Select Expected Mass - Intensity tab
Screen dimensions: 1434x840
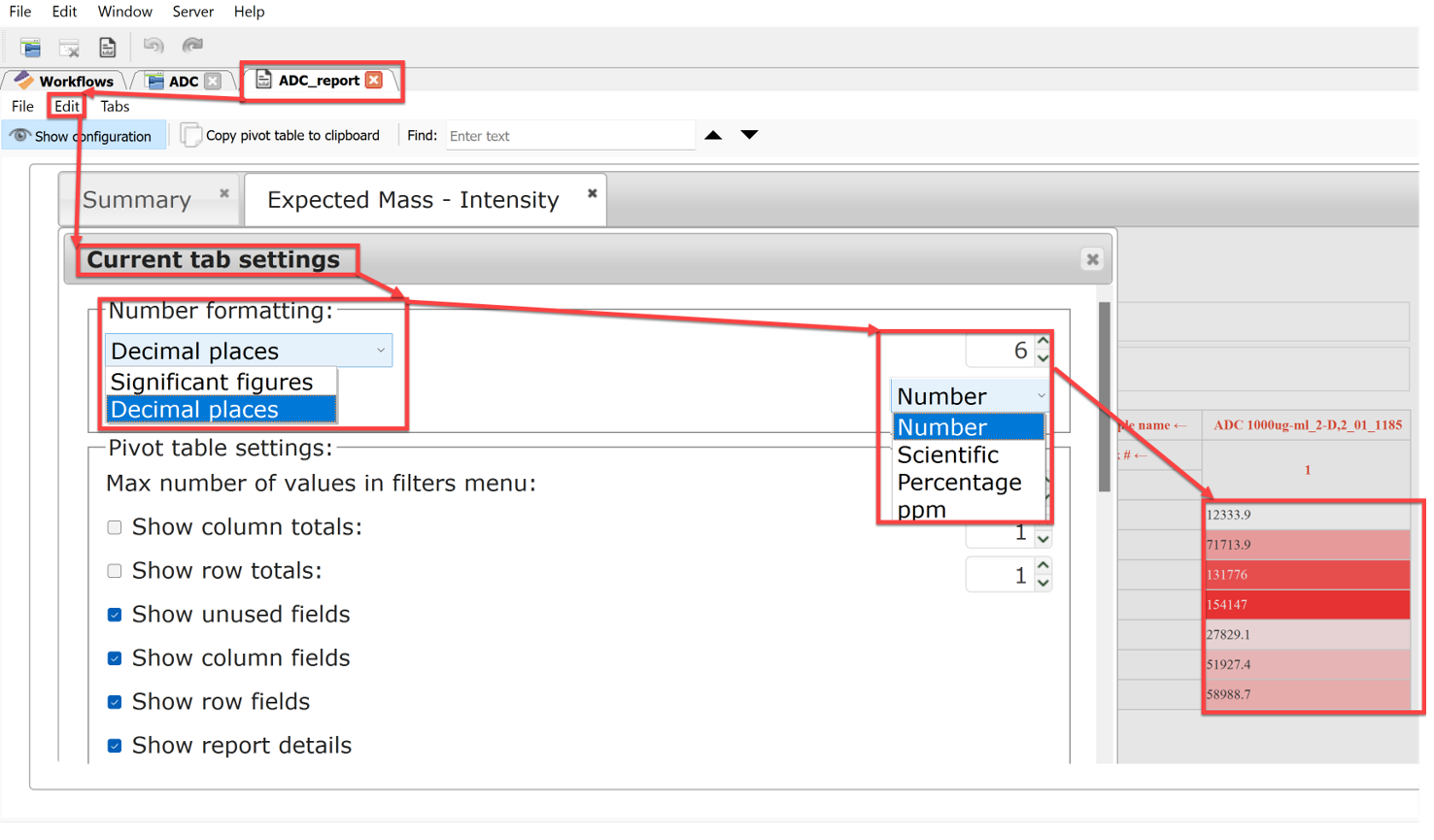click(x=413, y=200)
